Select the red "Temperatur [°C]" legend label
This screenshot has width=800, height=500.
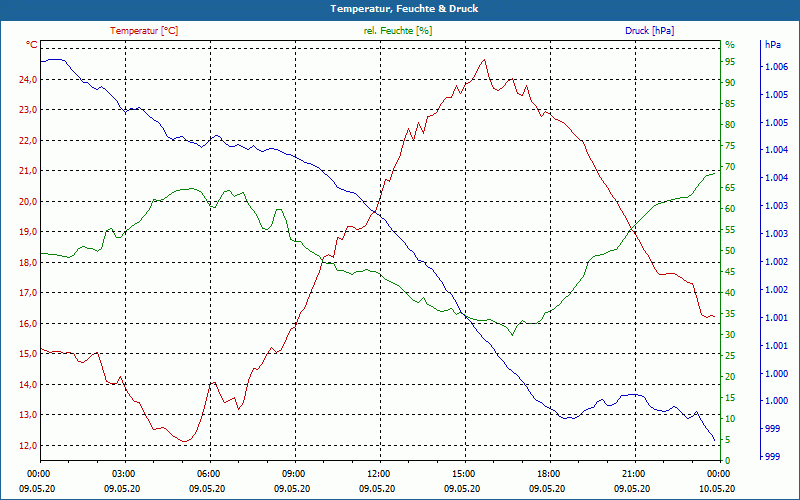click(144, 31)
